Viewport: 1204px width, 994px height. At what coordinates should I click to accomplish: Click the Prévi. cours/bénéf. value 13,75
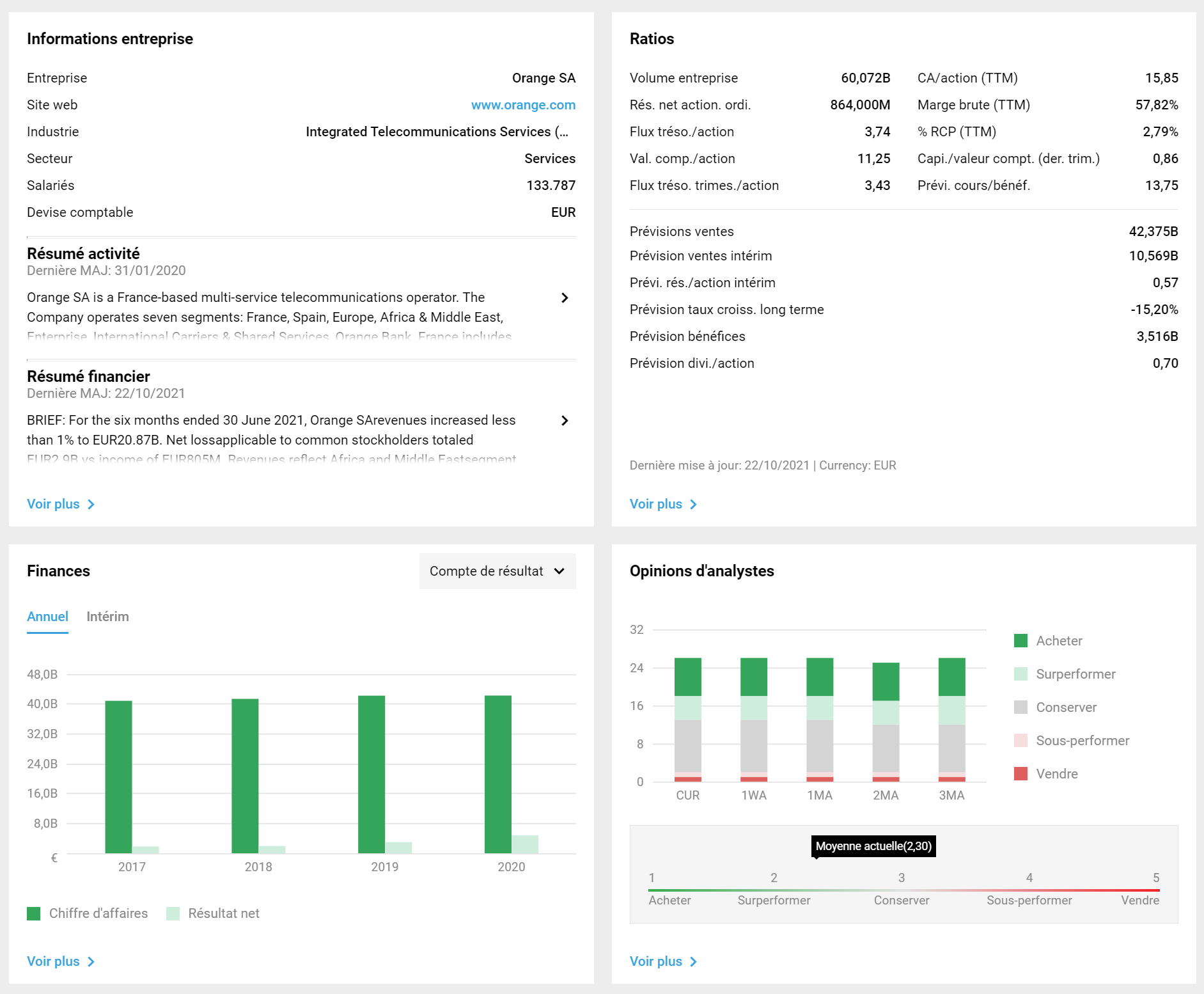pos(1161,185)
